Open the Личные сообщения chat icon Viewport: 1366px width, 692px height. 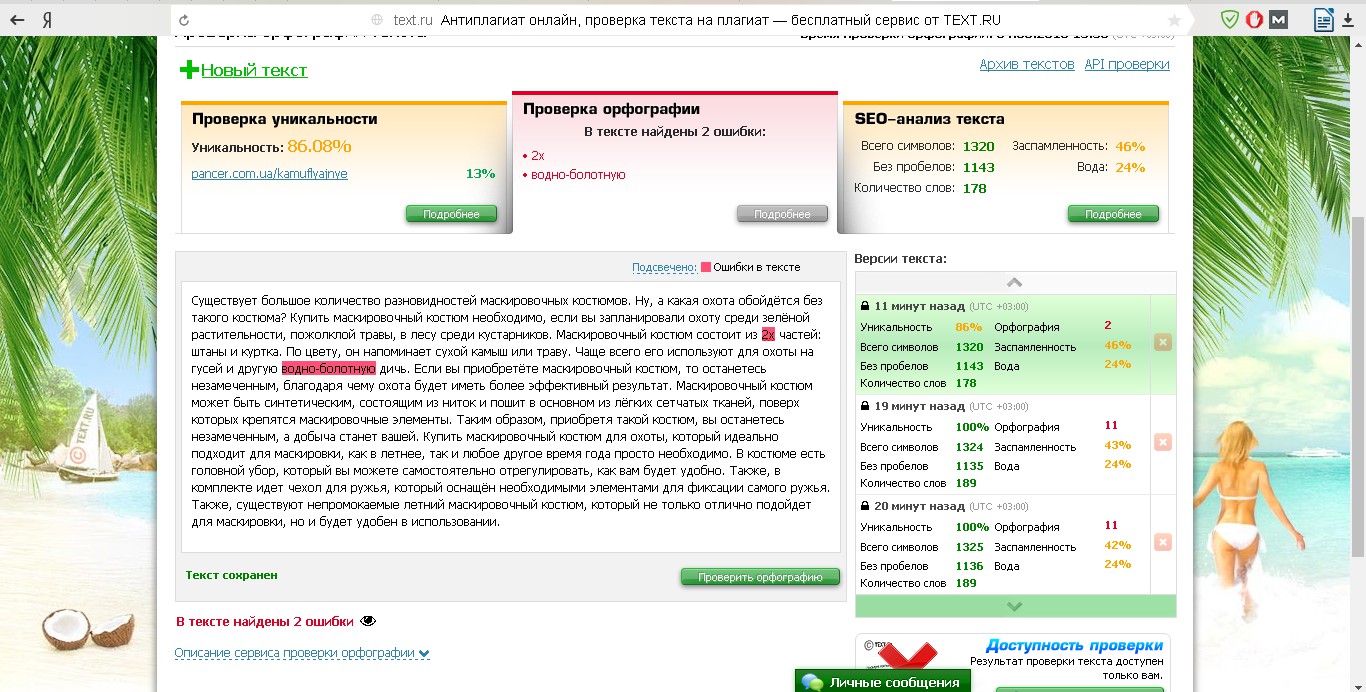click(813, 683)
